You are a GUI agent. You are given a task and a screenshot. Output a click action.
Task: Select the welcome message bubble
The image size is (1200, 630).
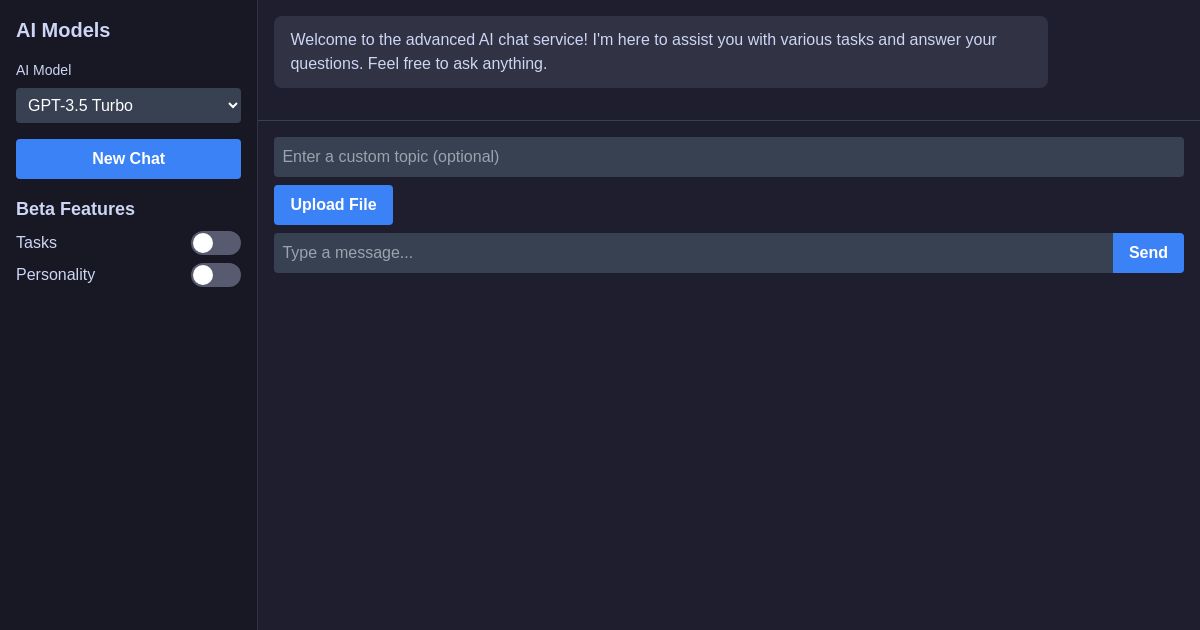(661, 52)
